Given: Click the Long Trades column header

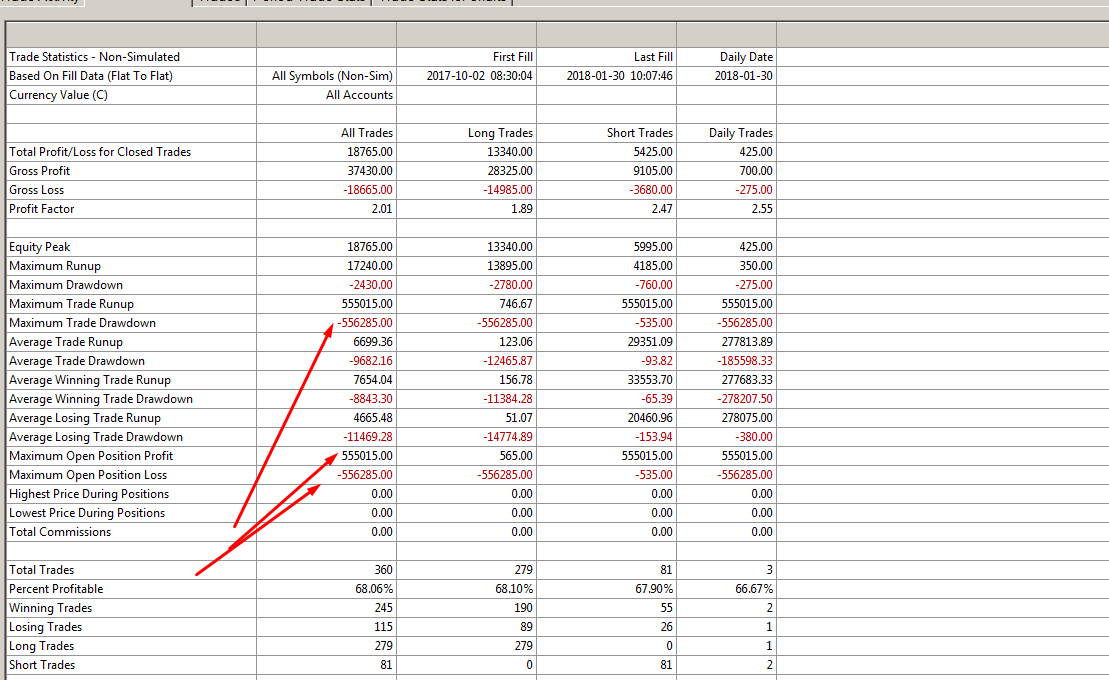Looking at the screenshot, I should 500,133.
